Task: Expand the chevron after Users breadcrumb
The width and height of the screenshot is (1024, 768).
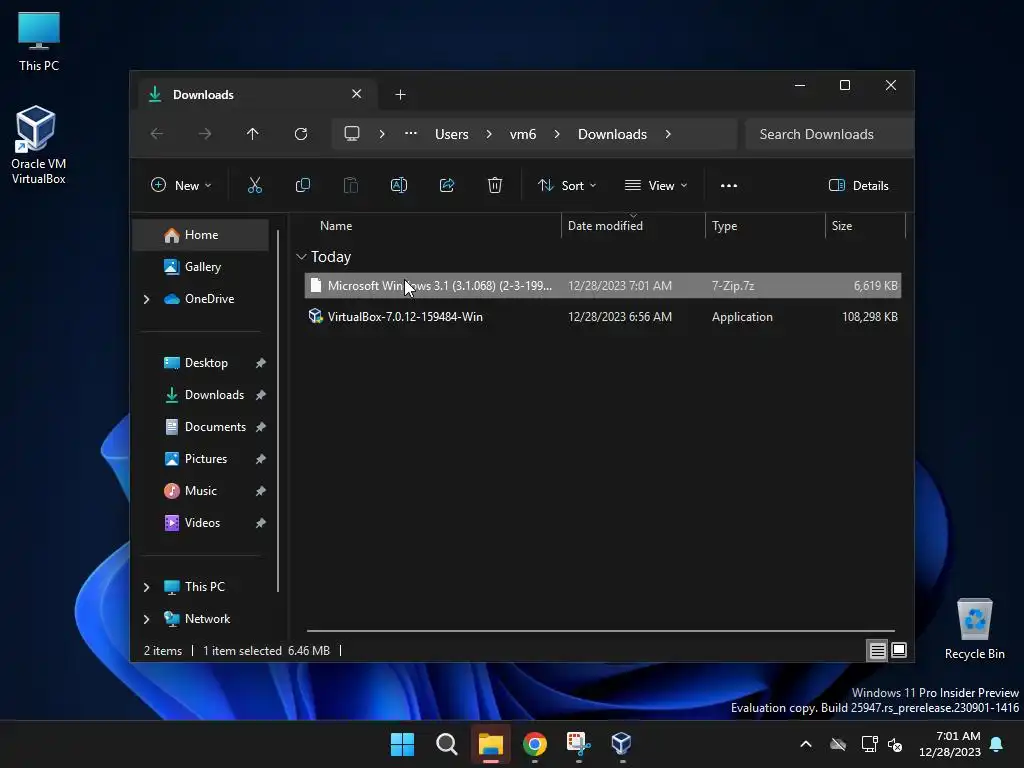Action: 488,134
